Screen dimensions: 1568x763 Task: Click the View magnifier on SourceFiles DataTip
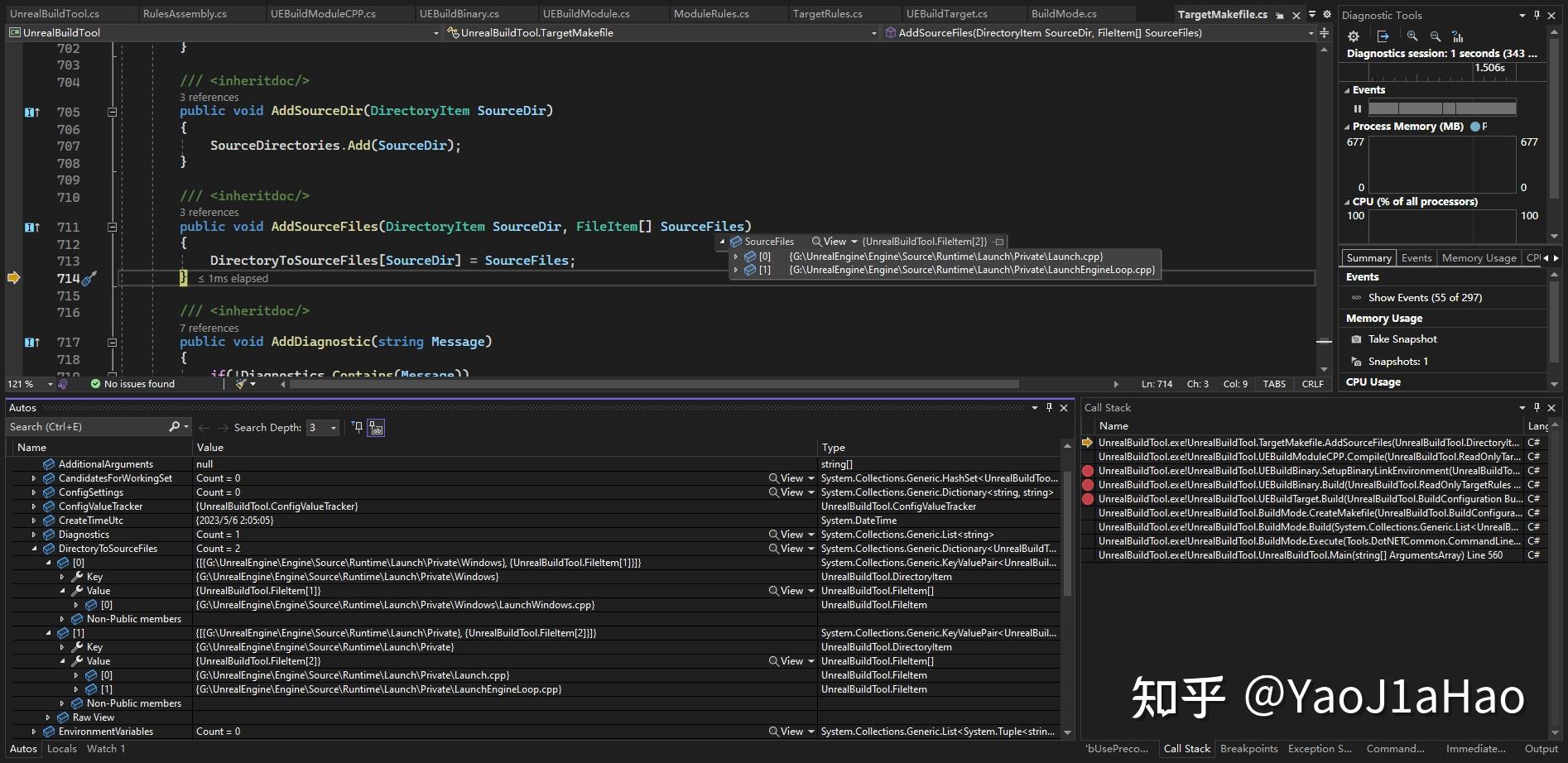[816, 241]
